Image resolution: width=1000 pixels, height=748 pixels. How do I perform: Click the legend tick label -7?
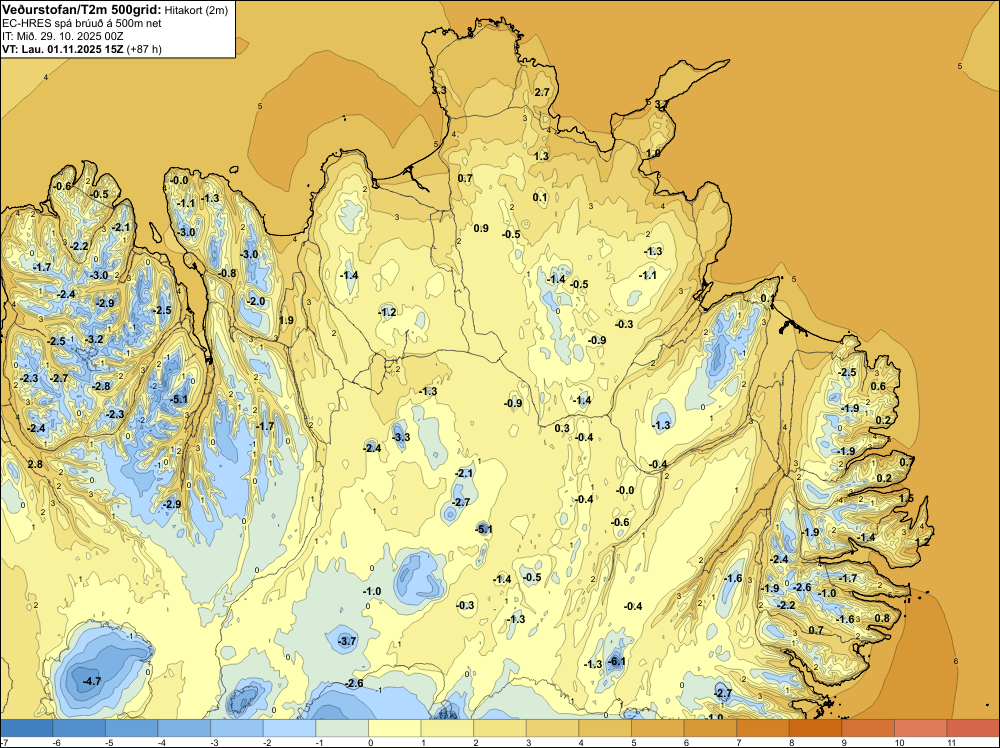3,742
